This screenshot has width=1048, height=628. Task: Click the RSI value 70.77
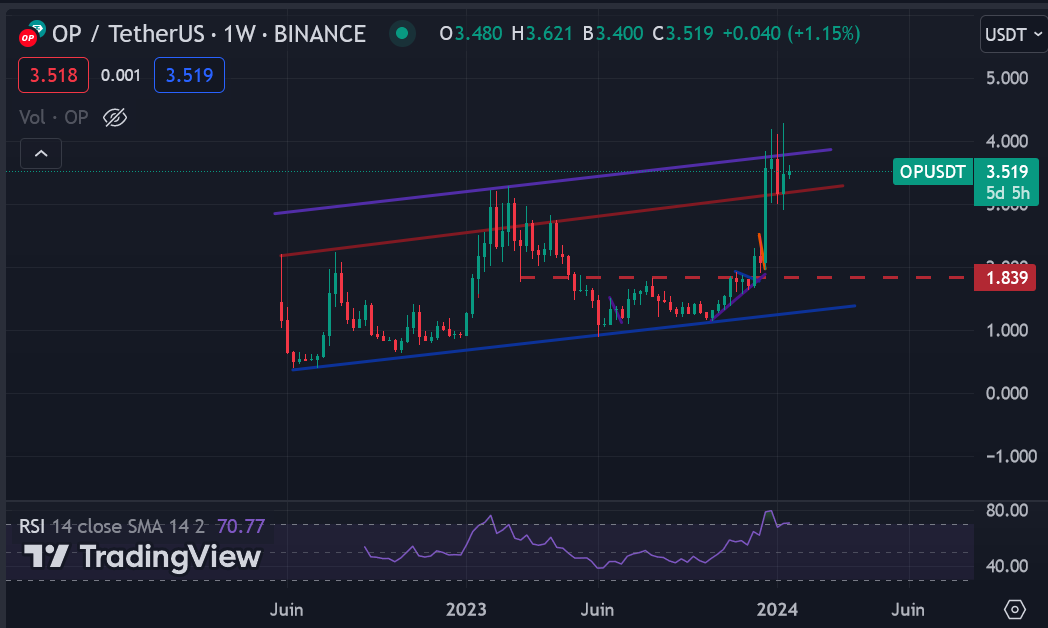[x=241, y=526]
